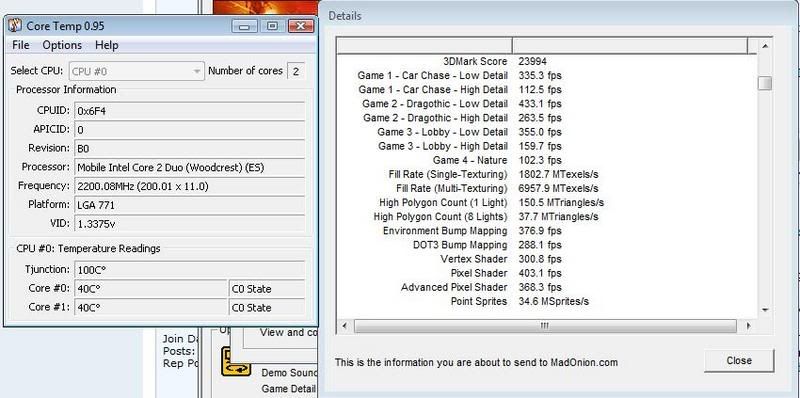Select the Advanced Pixel Shader row

[x=547, y=287]
